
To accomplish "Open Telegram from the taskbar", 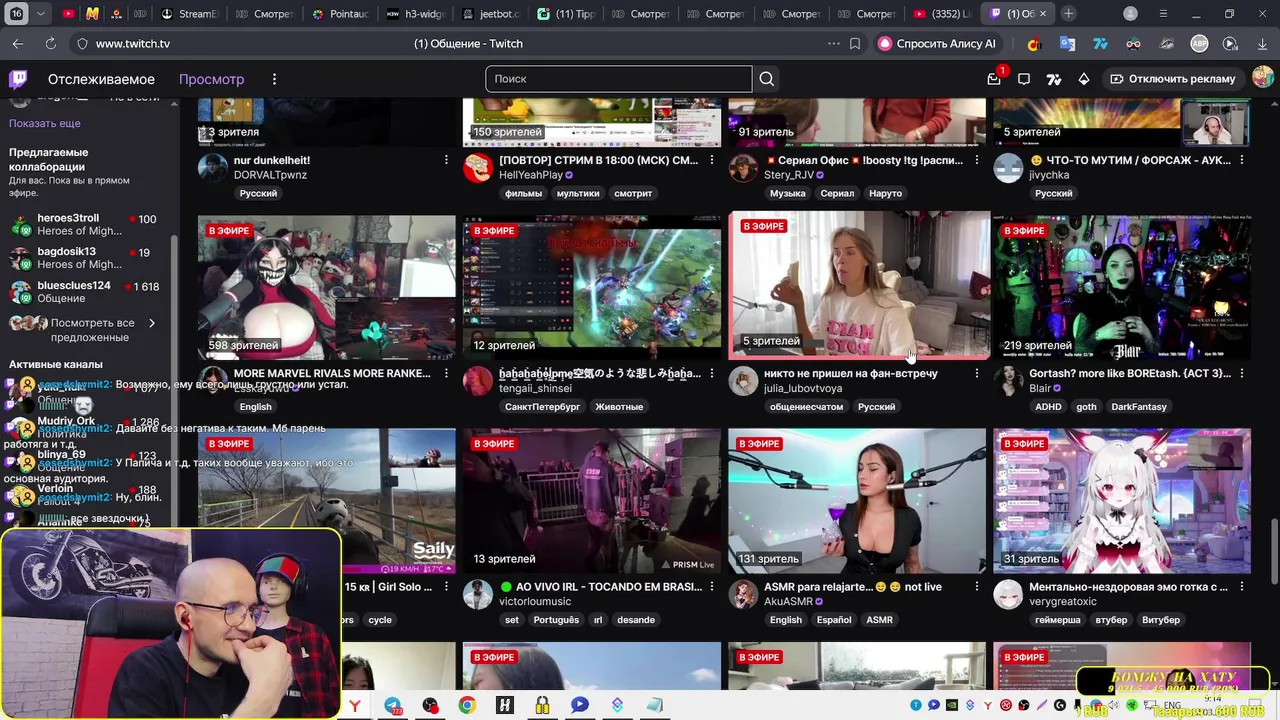I will pyautogui.click(x=393, y=705).
